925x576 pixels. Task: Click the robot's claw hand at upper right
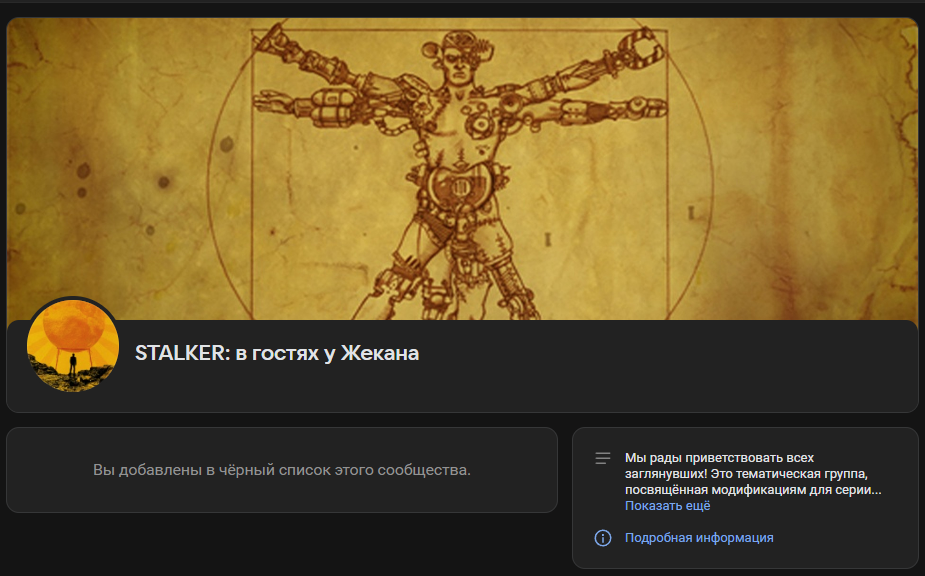(x=642, y=46)
